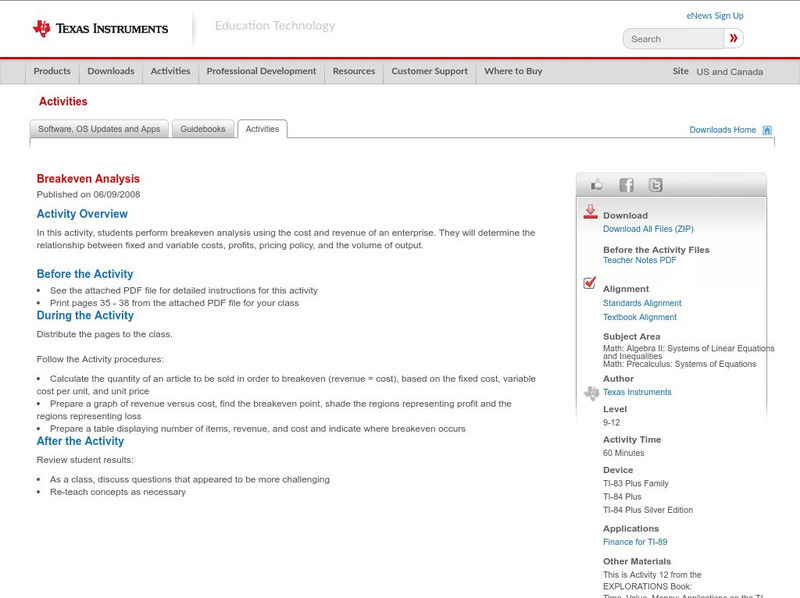800x598 pixels.
Task: Switch to Software, OS Updates and Apps tab
Action: coord(99,129)
